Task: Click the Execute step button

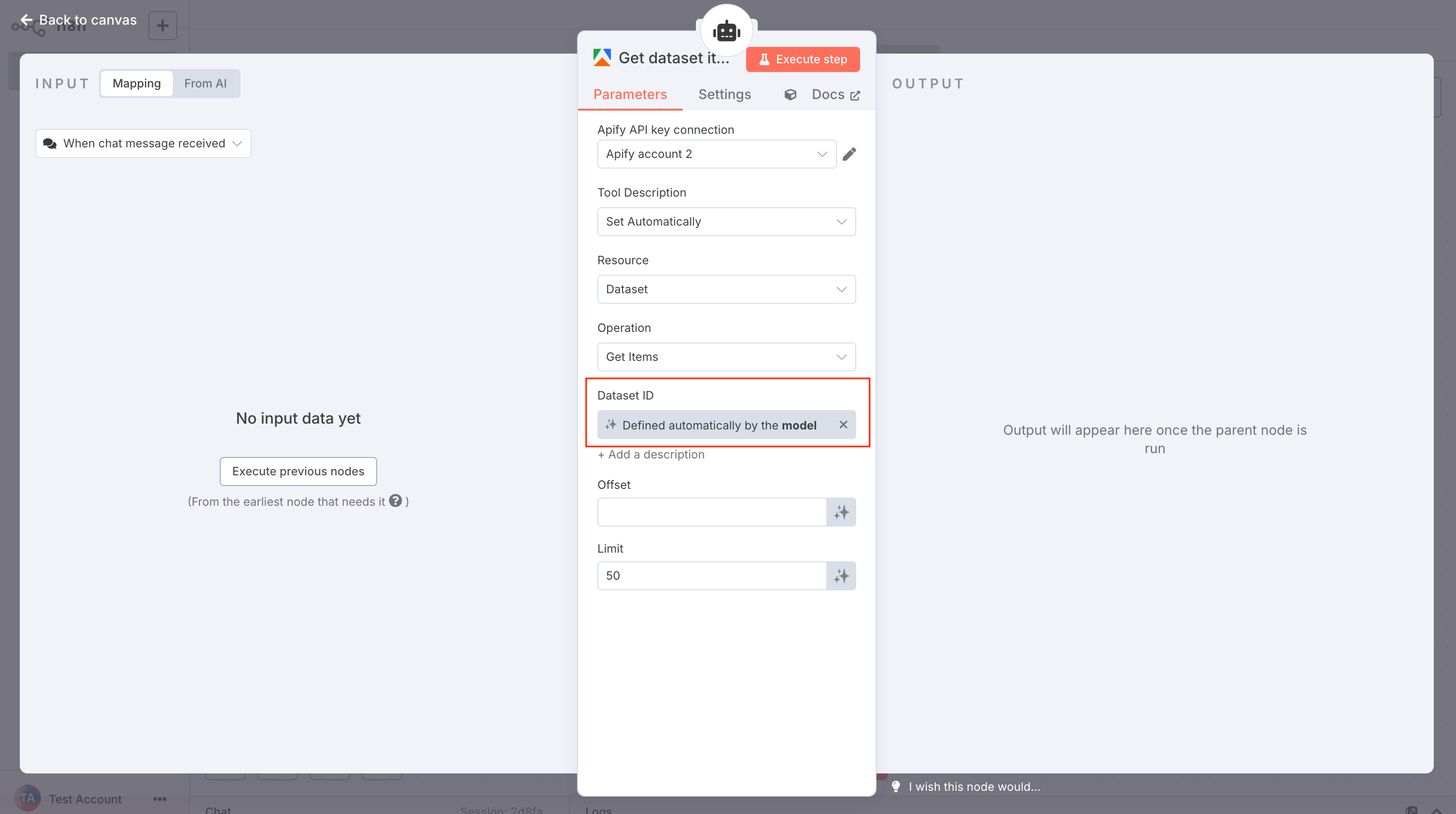Action: click(803, 59)
